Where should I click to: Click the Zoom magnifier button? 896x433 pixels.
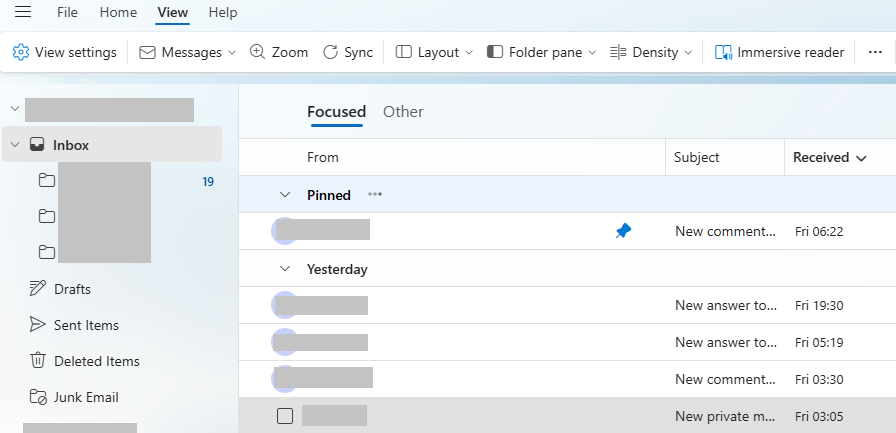[x=279, y=53]
